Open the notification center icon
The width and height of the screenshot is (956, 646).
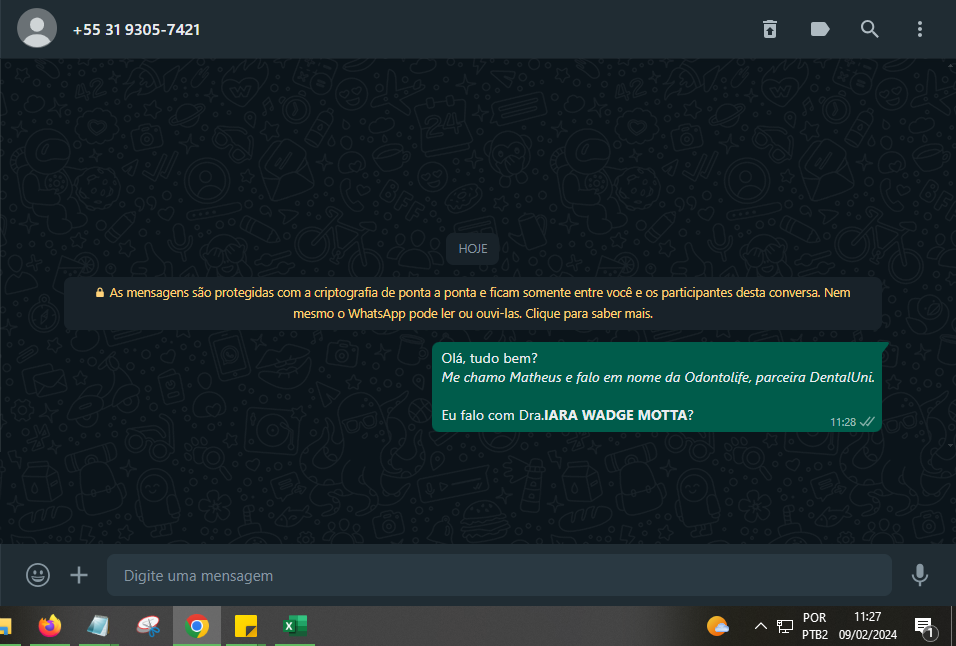(x=925, y=627)
